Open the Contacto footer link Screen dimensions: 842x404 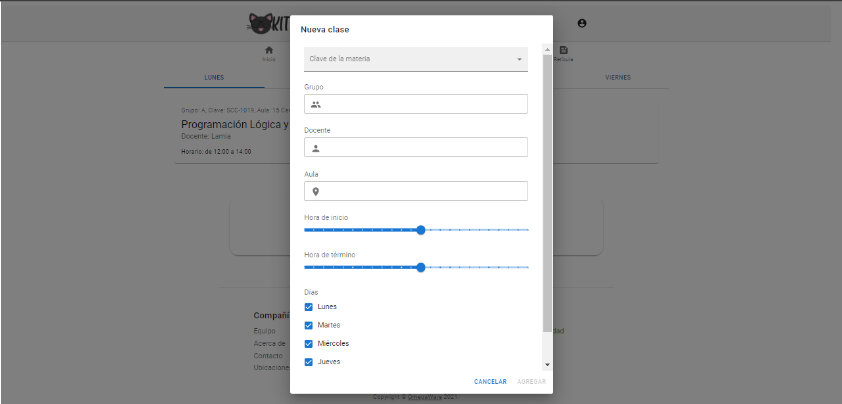(268, 356)
